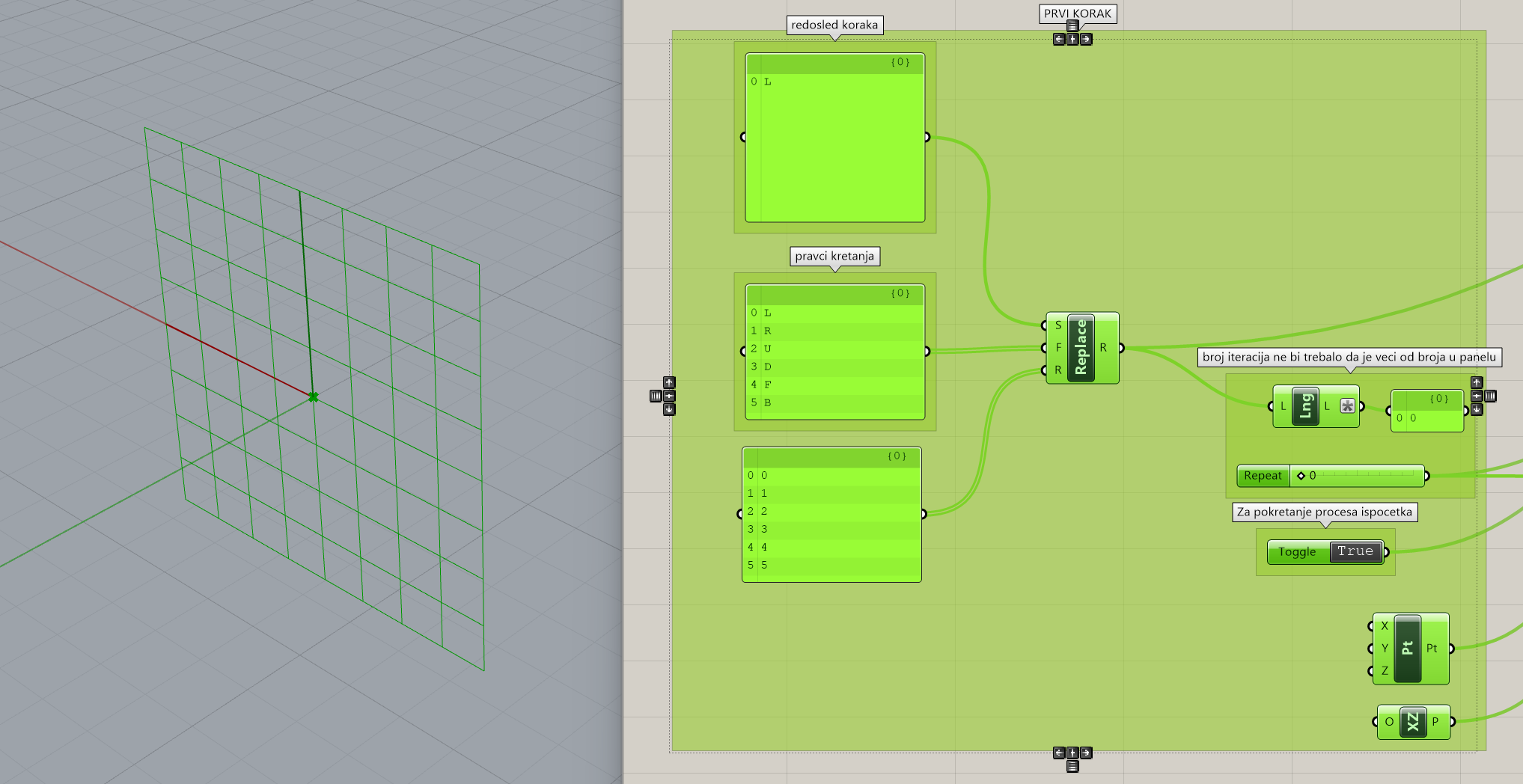Select the XZ plane component icon
Screen dimensions: 1523x784
click(1412, 722)
